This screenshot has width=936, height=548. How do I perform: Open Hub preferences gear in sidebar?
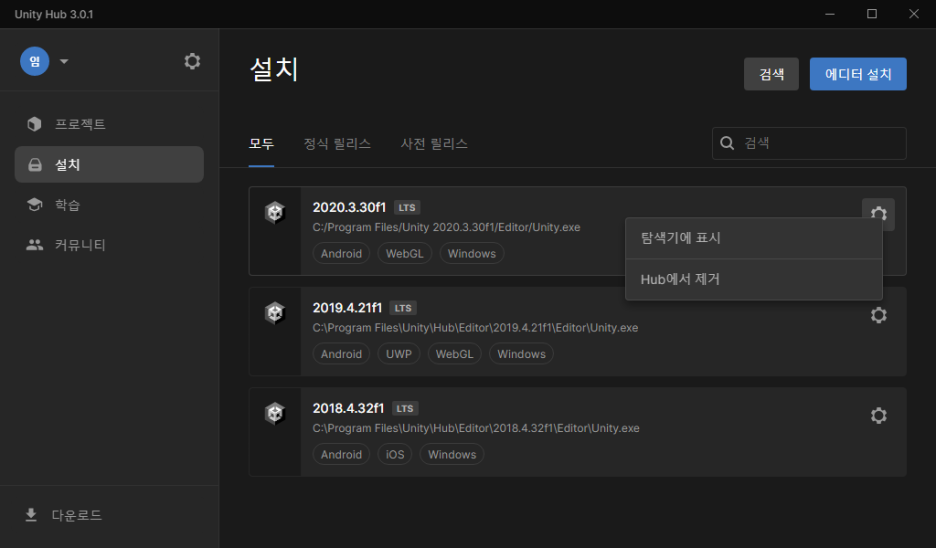tap(192, 61)
